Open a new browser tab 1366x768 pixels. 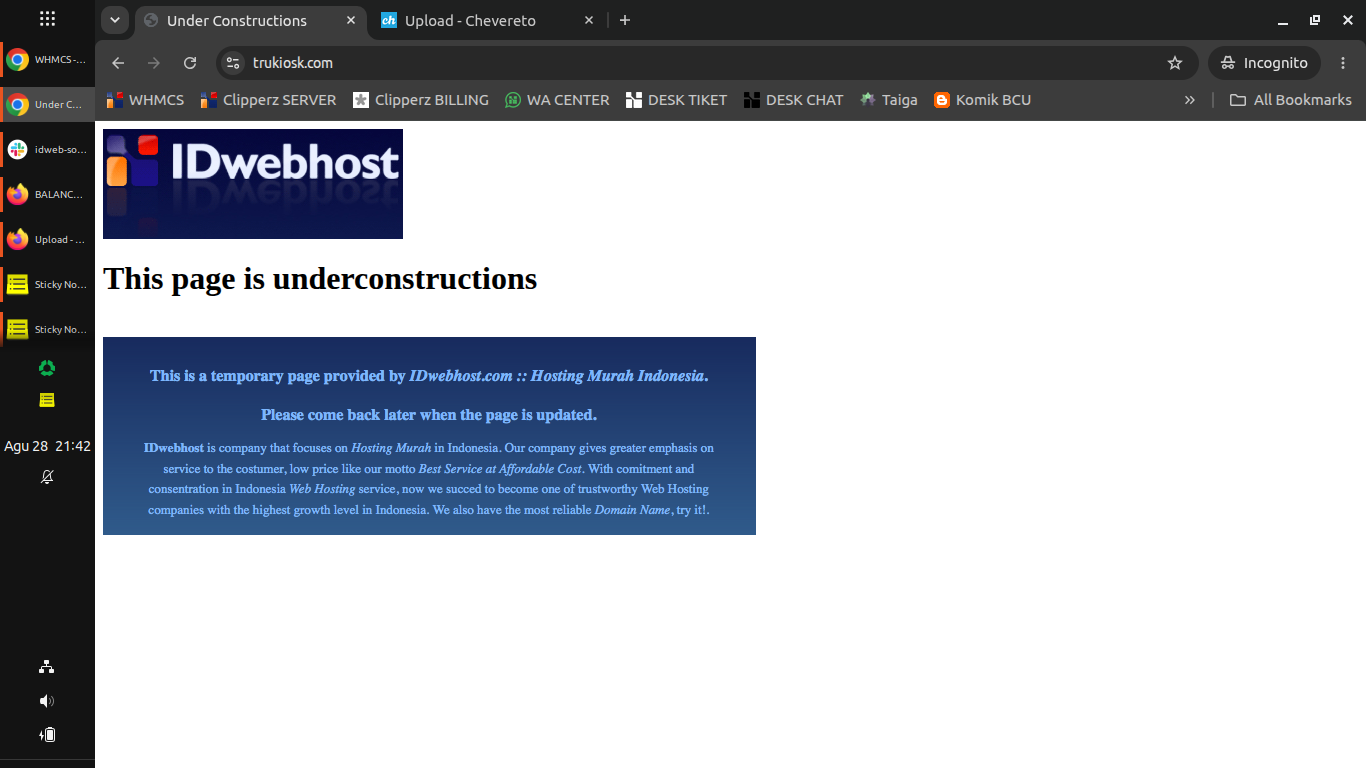point(625,20)
